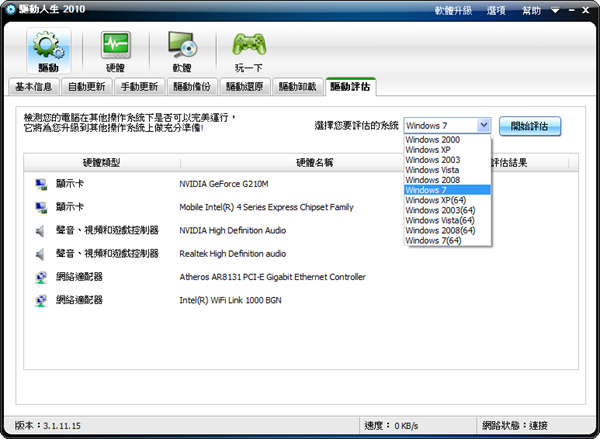Select the Realtek High Definition audio entry
600x439 pixels.
point(233,254)
